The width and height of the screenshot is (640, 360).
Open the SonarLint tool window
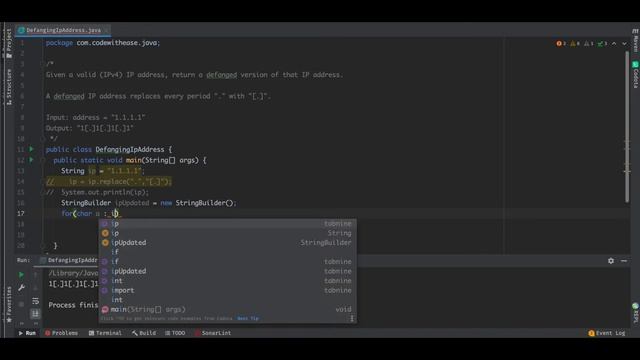(x=213, y=333)
